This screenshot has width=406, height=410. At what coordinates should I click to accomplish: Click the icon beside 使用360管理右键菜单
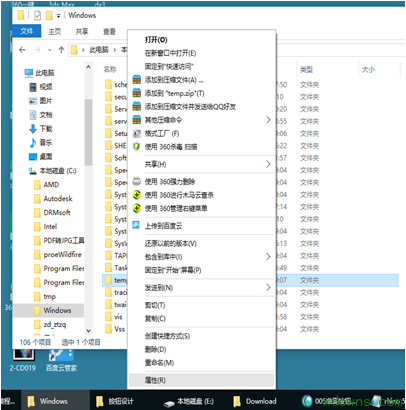click(x=137, y=208)
